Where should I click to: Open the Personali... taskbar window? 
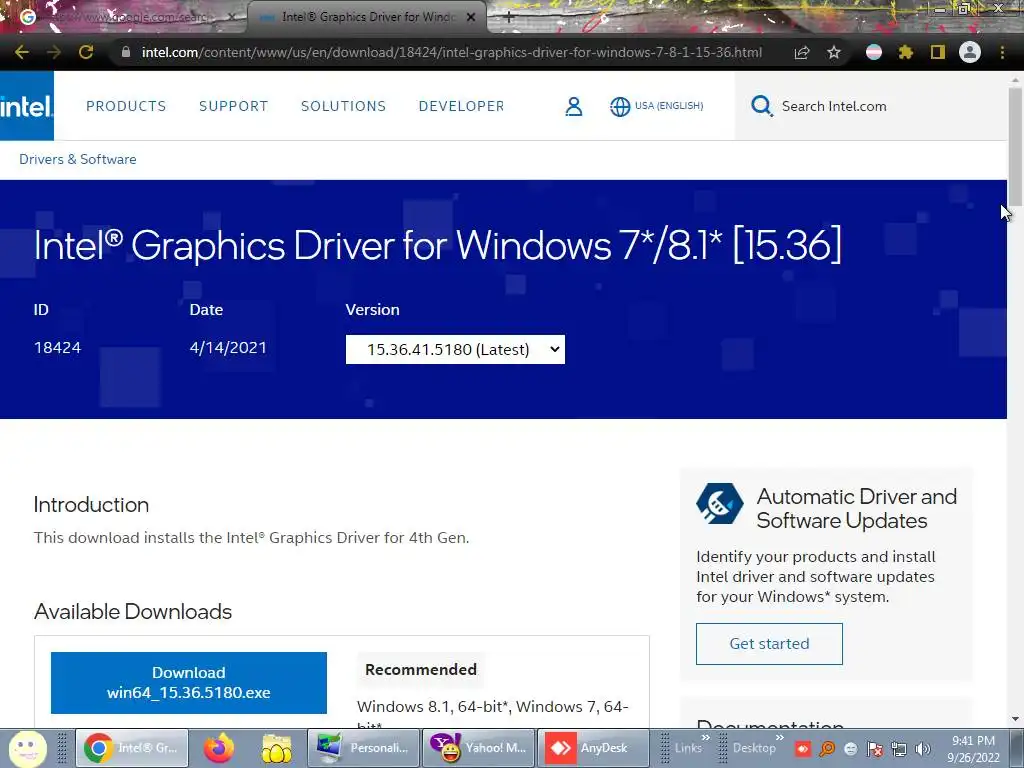coord(363,748)
